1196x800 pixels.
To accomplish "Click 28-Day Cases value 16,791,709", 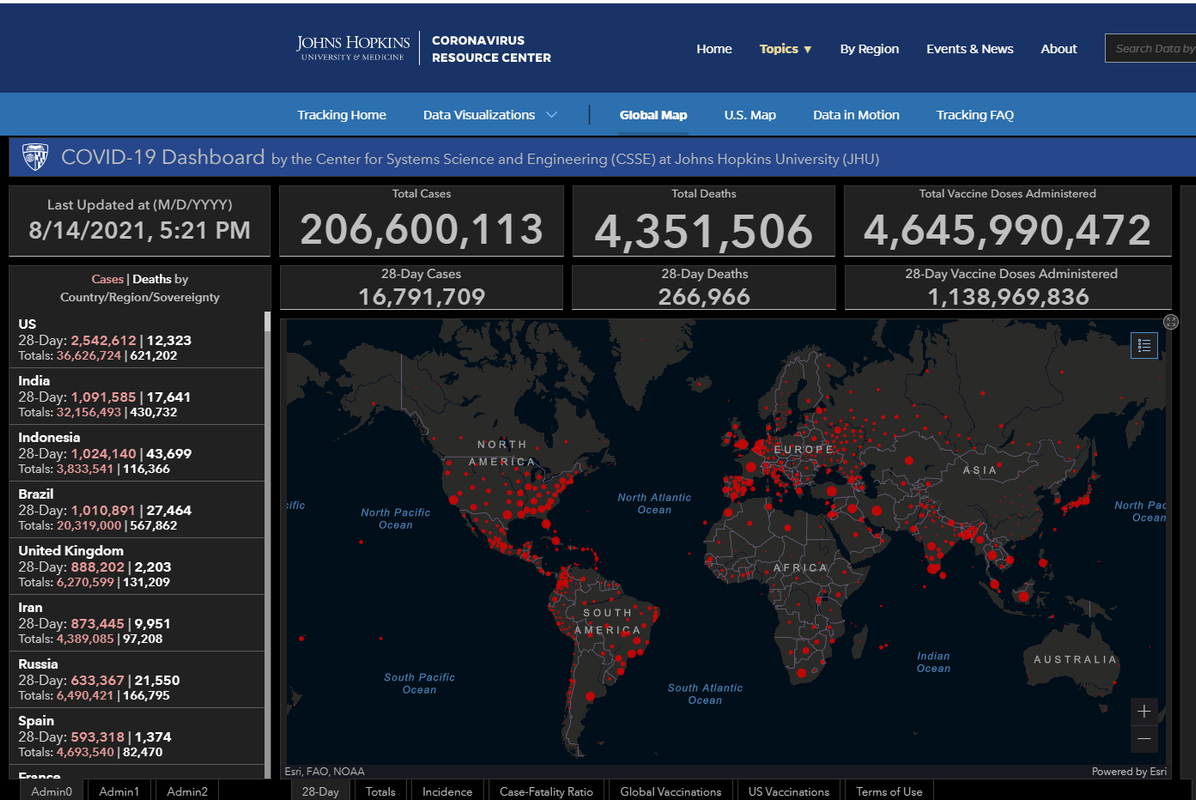I will (x=422, y=297).
